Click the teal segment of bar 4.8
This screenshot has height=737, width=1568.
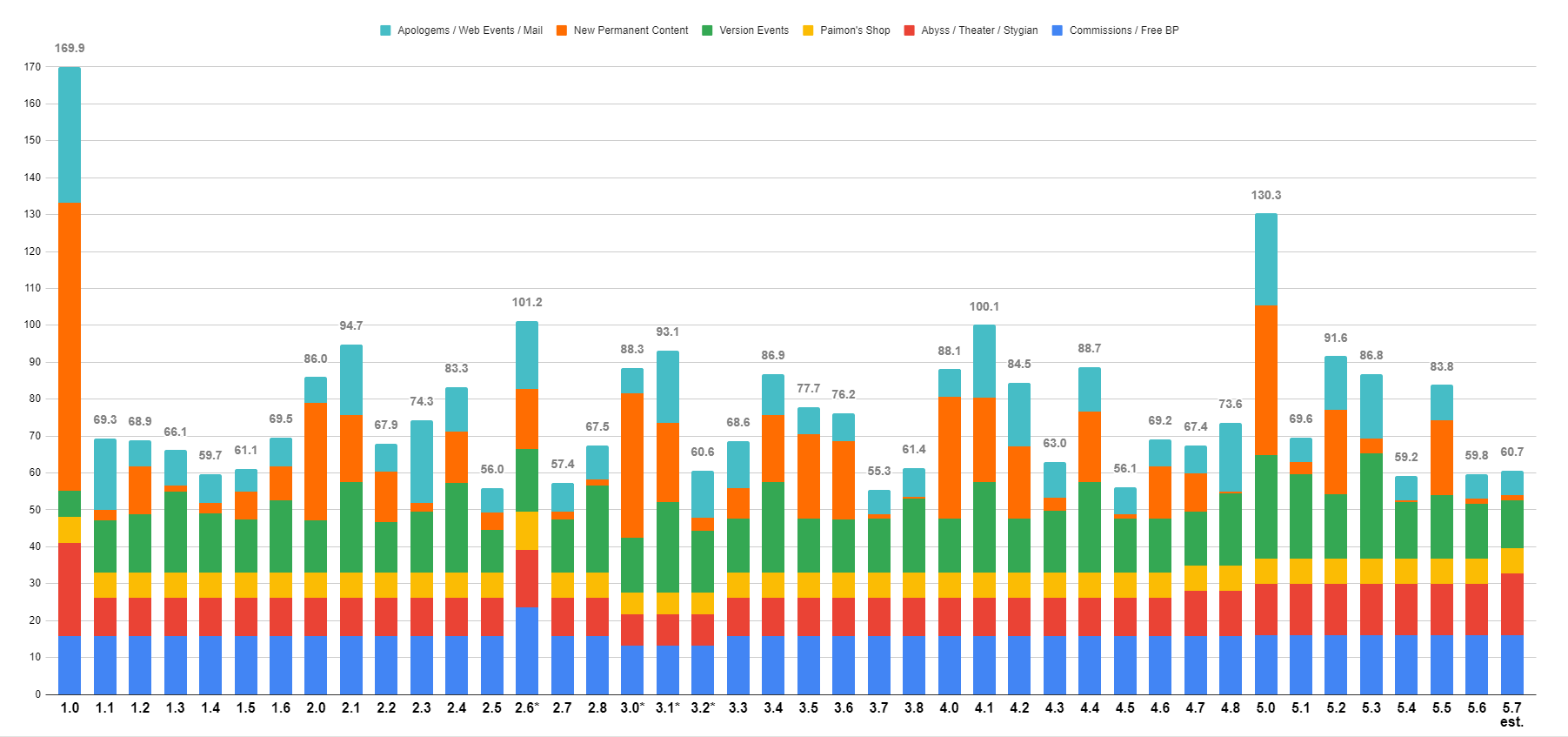[1231, 458]
